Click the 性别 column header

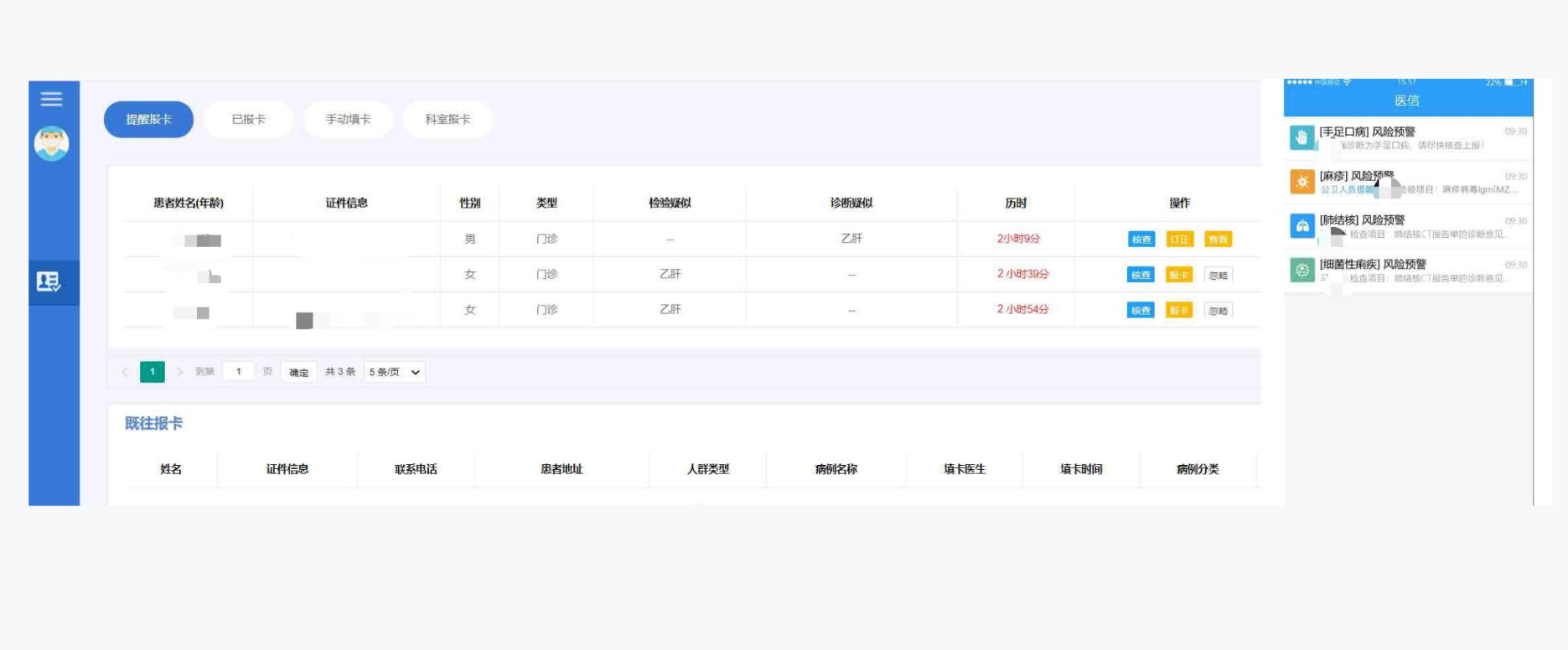470,203
